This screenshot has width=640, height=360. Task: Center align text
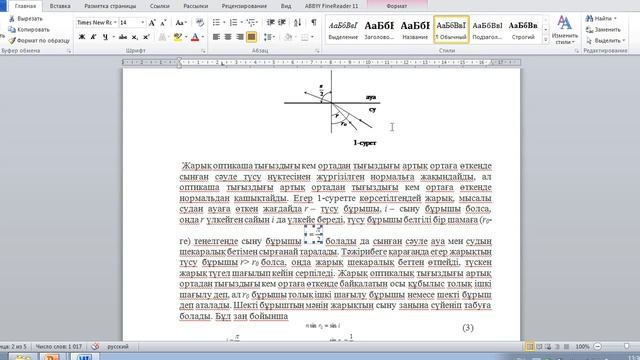(x=228, y=37)
